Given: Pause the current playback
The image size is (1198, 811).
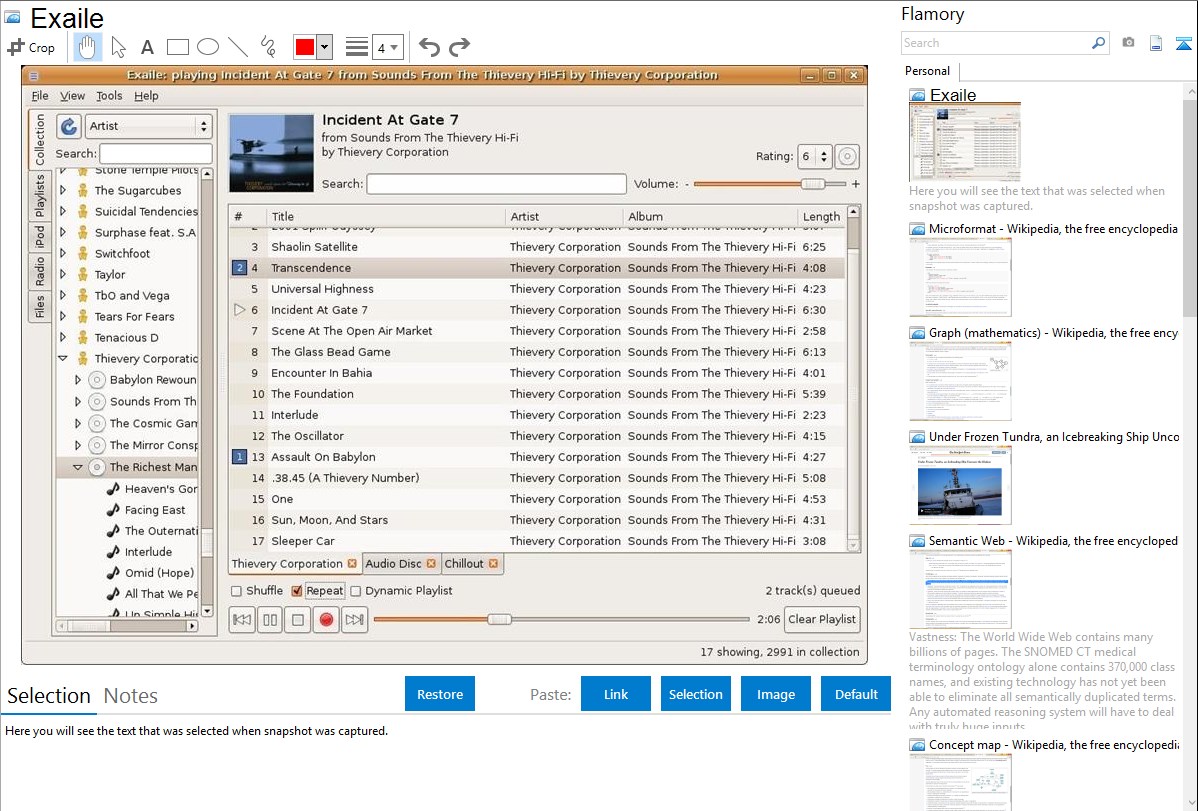Looking at the screenshot, I should [270, 619].
